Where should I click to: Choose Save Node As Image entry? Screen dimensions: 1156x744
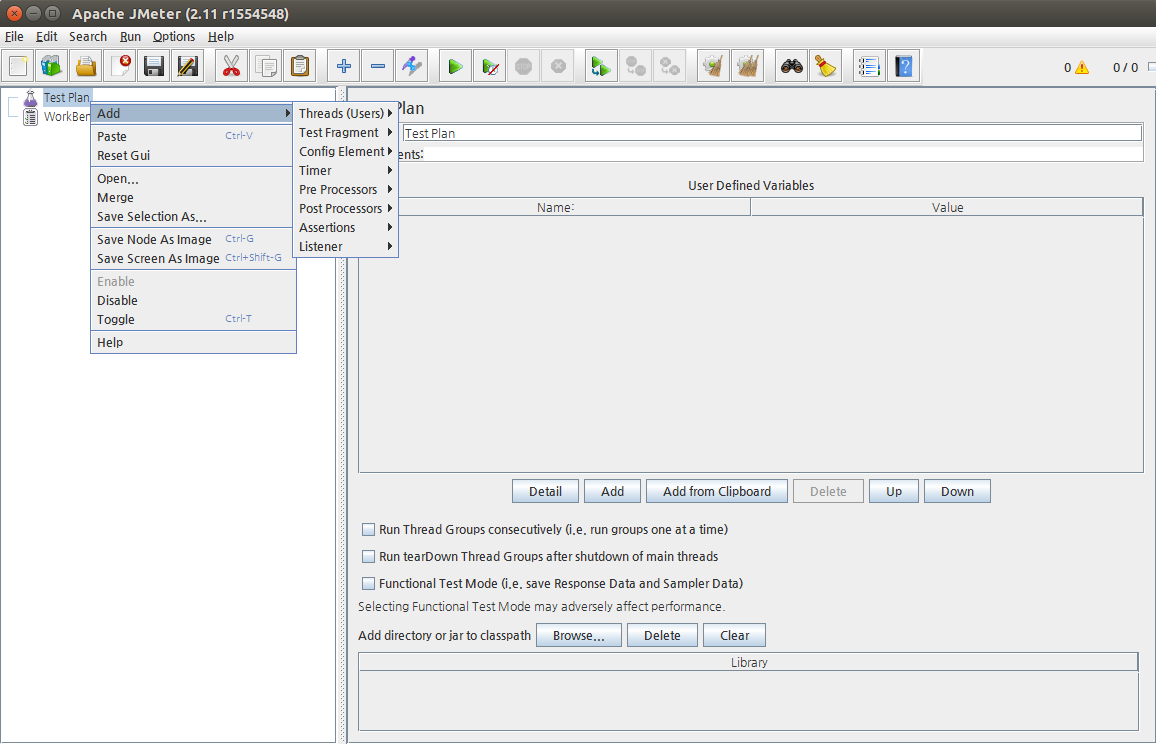point(192,240)
